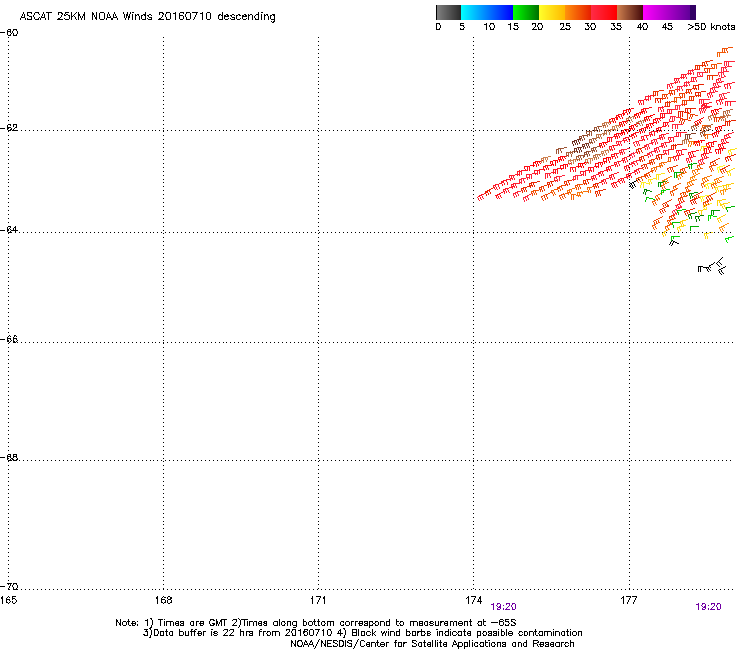Click the 'NOAA/NESDIS/Center for Satellite Applications and Research' credit
The height and width of the screenshot is (650, 740).
click(x=432, y=644)
